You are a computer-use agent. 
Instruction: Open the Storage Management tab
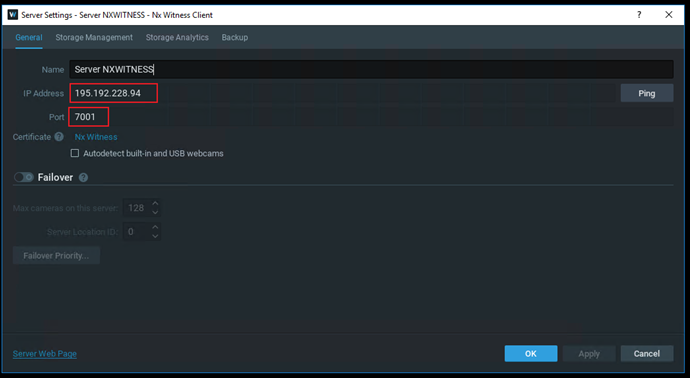(x=94, y=37)
